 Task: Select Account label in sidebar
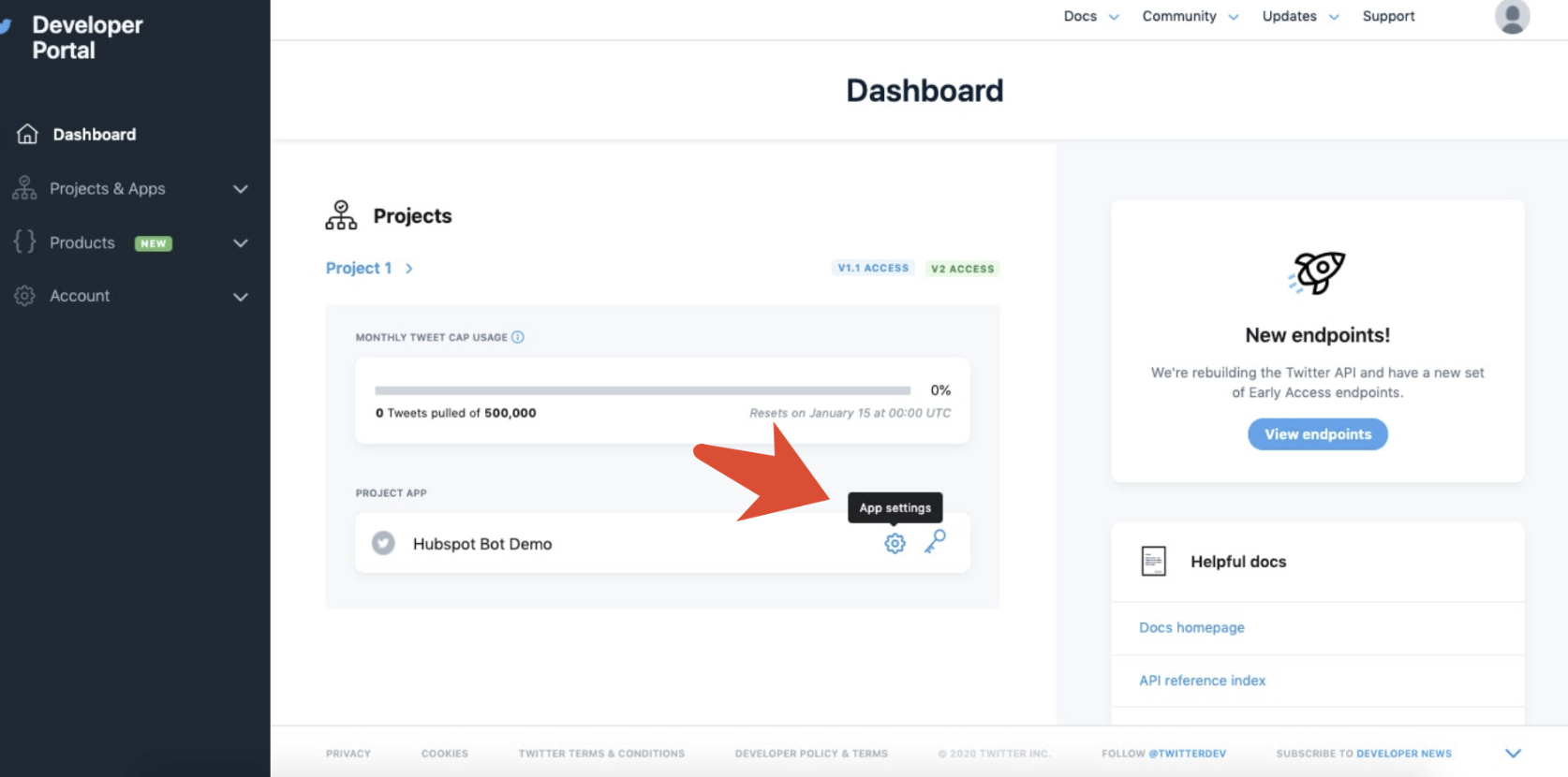(x=80, y=296)
